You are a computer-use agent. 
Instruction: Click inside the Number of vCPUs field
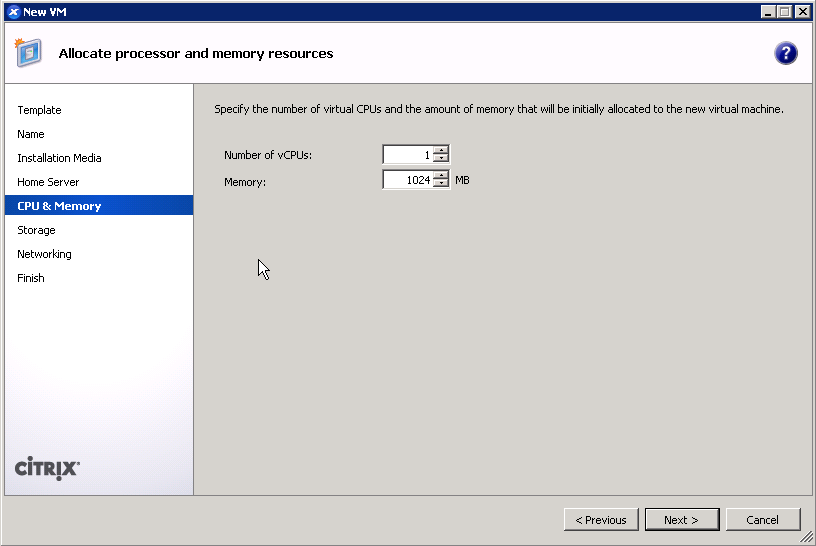click(x=408, y=155)
